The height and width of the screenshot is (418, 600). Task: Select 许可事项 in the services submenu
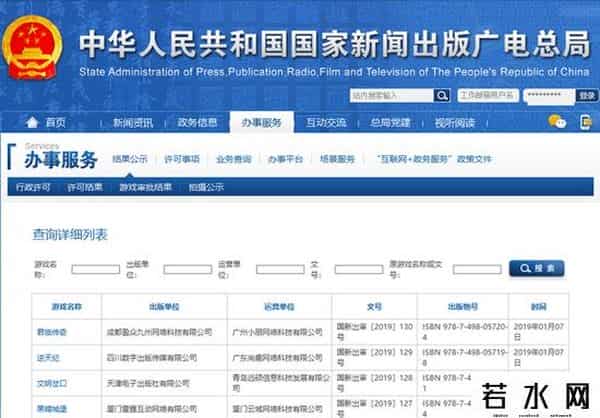pyautogui.click(x=182, y=159)
